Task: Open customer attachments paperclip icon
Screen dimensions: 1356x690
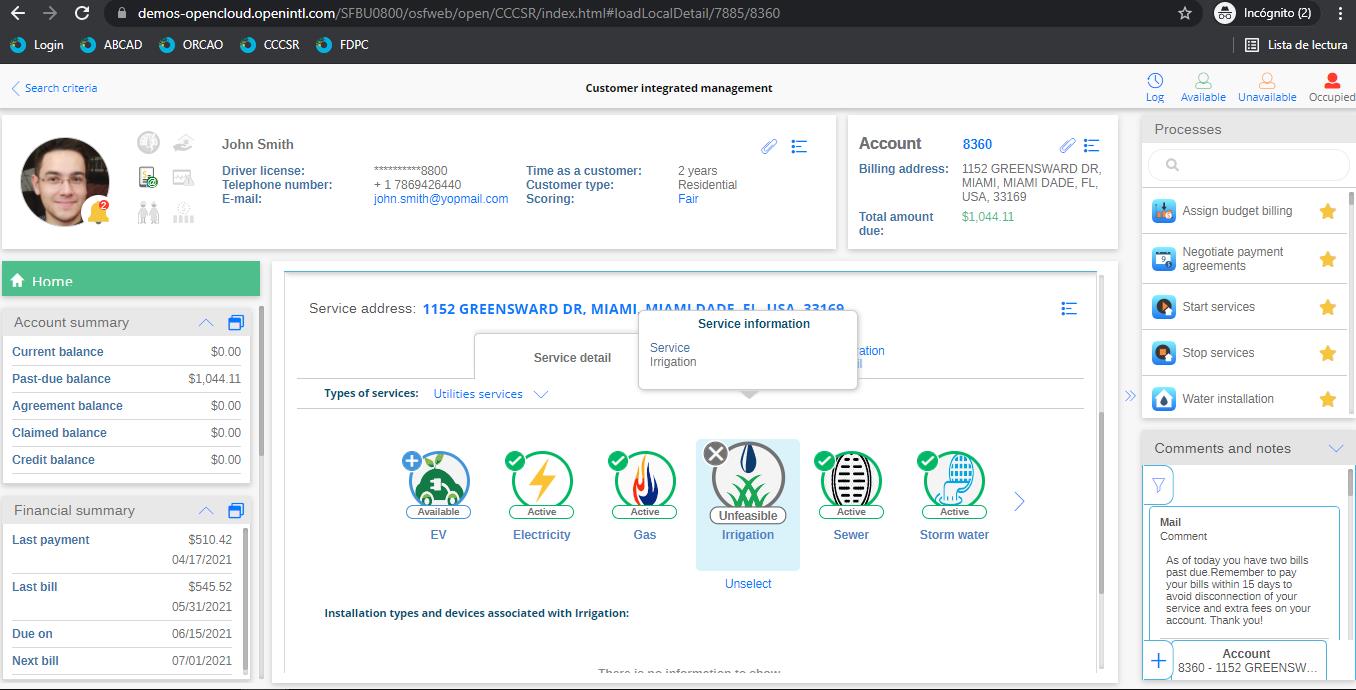Action: [769, 146]
